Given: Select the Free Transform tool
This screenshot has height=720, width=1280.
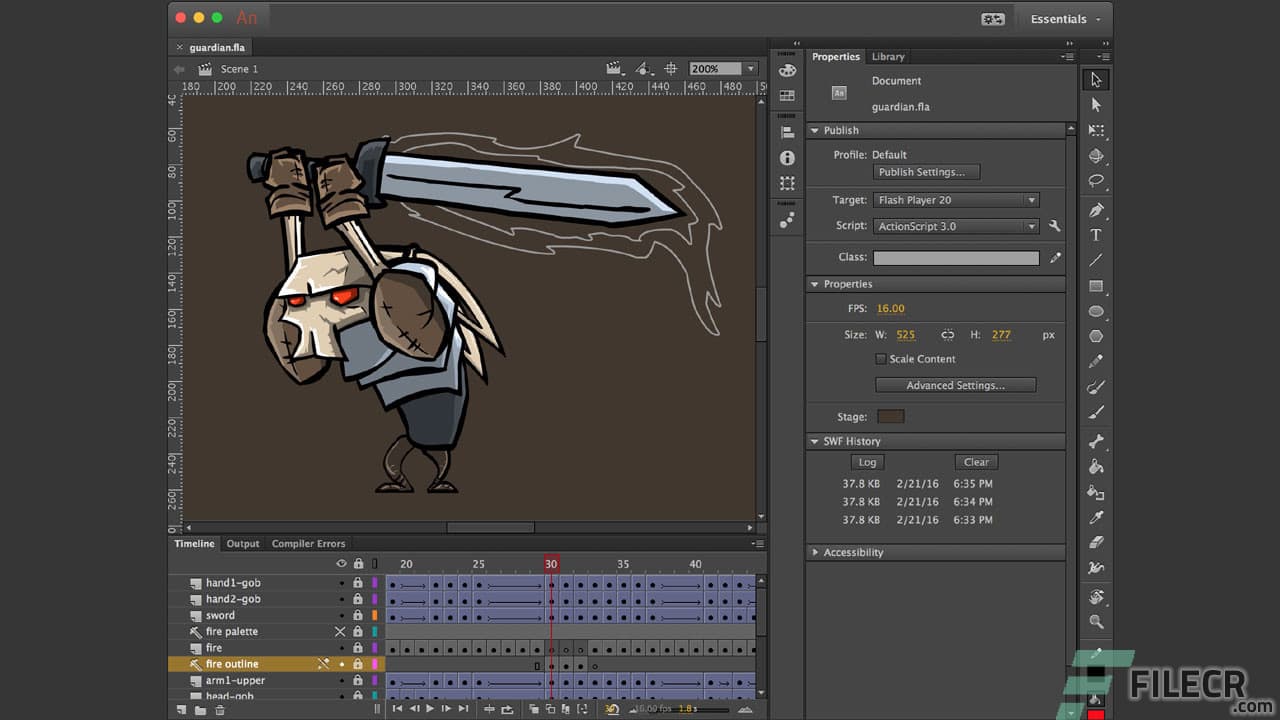Looking at the screenshot, I should (x=1095, y=129).
